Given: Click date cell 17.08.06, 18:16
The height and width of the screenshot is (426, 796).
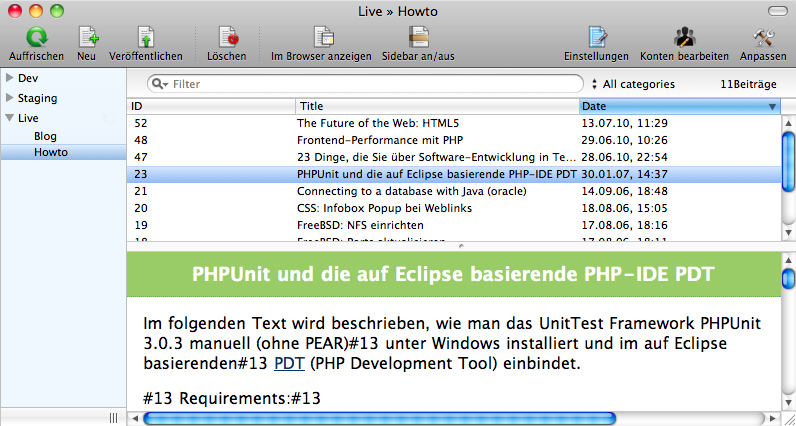Looking at the screenshot, I should point(624,225).
